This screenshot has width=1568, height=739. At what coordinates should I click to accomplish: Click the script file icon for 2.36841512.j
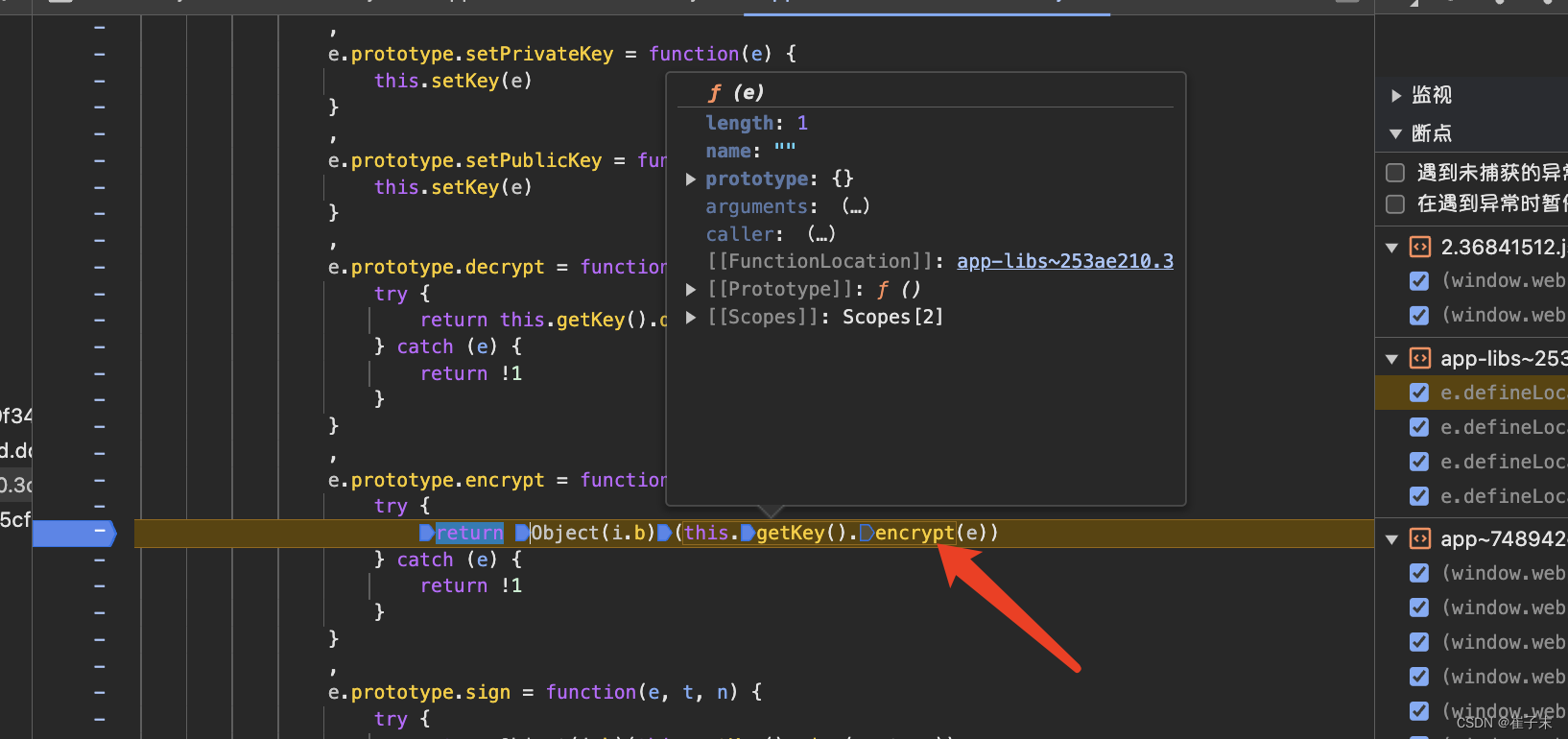(x=1419, y=247)
